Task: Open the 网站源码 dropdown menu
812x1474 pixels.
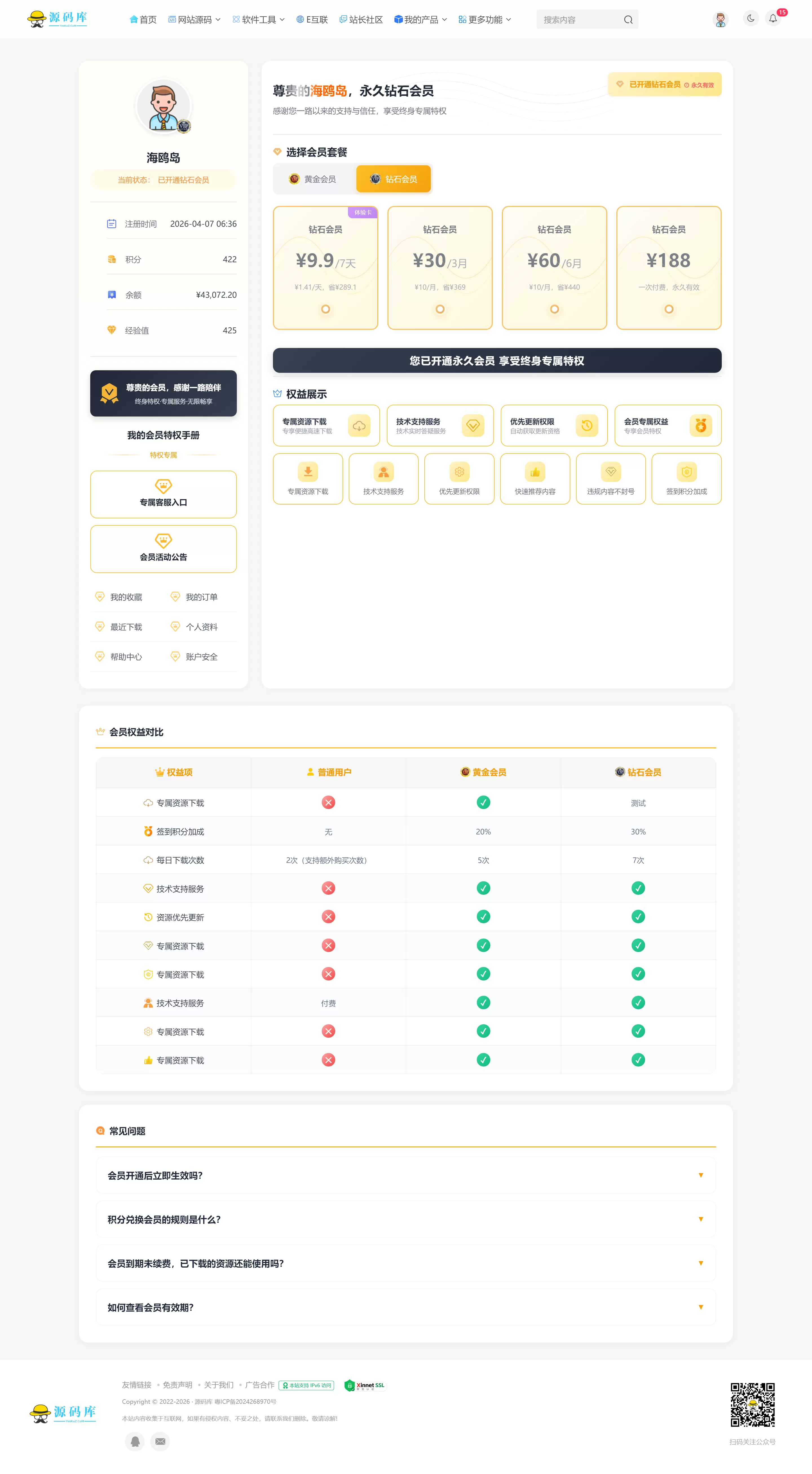Action: 194,19
